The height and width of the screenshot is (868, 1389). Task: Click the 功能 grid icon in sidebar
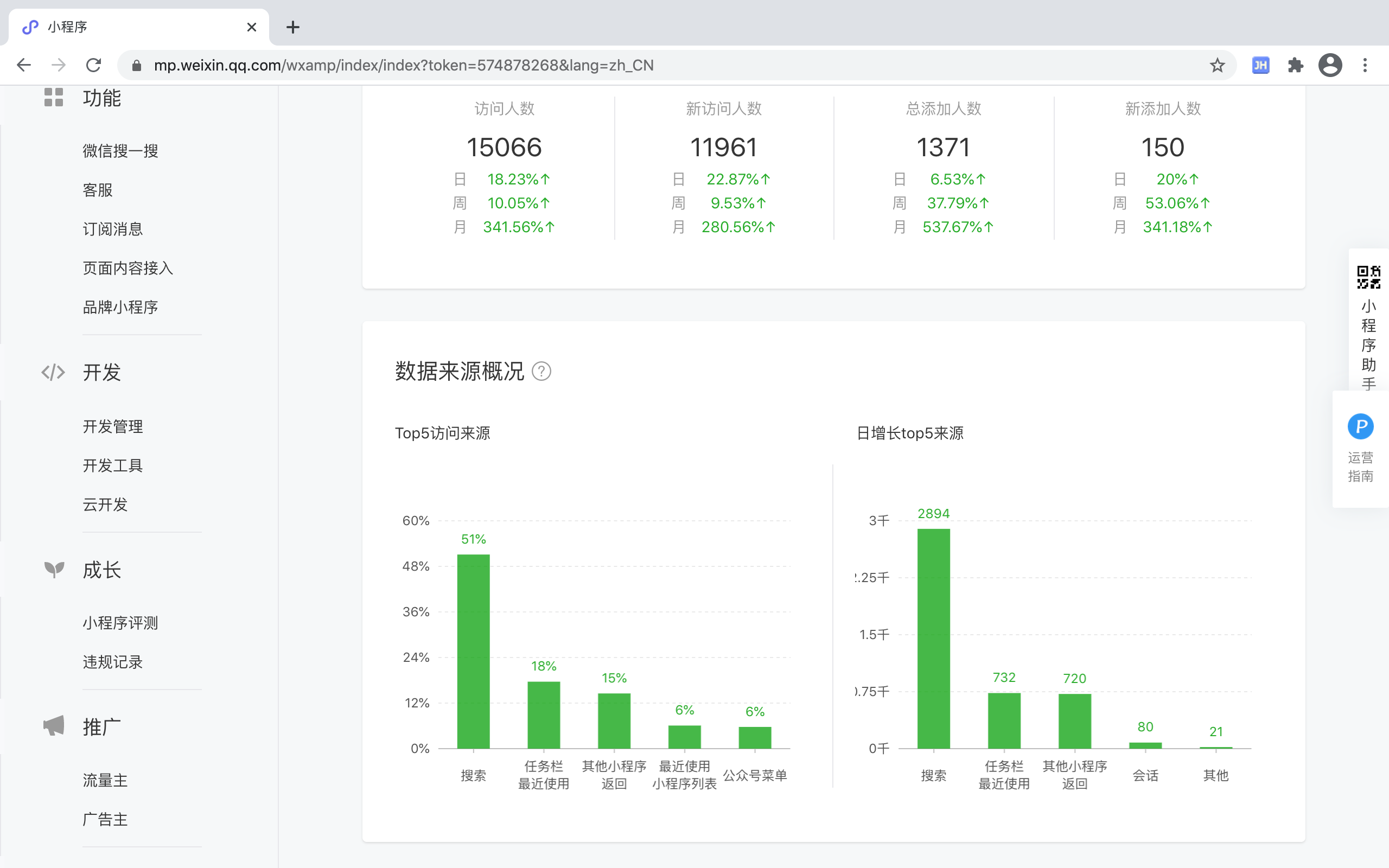click(x=53, y=98)
